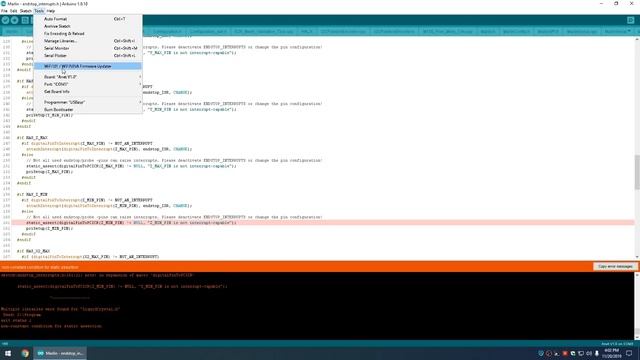Click the Copy error messages button
Image resolution: width=640 pixels, height=360 pixels.
point(615,267)
